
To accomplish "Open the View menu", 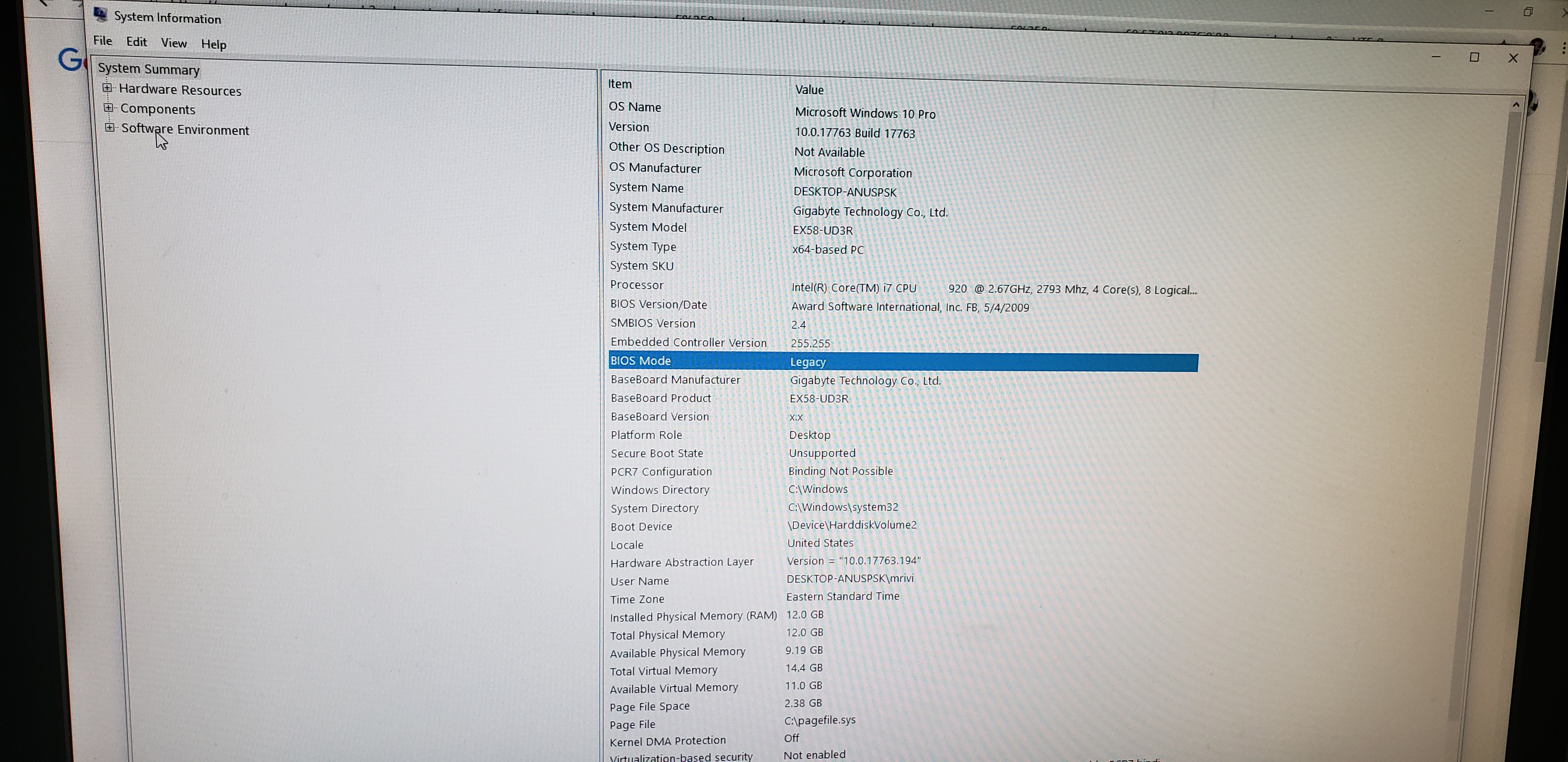I will pyautogui.click(x=173, y=43).
